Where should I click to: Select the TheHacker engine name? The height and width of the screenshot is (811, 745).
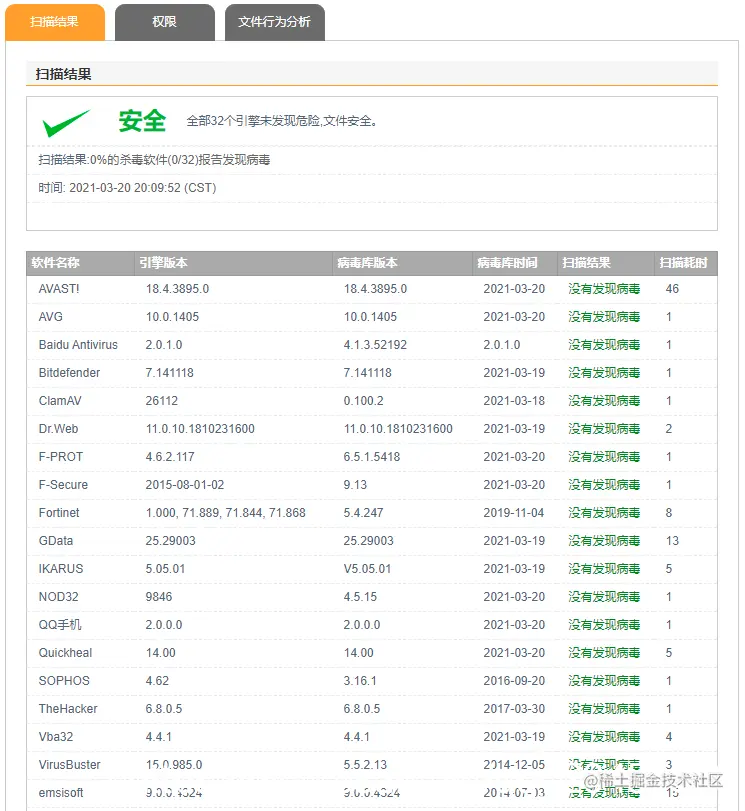[x=68, y=709]
